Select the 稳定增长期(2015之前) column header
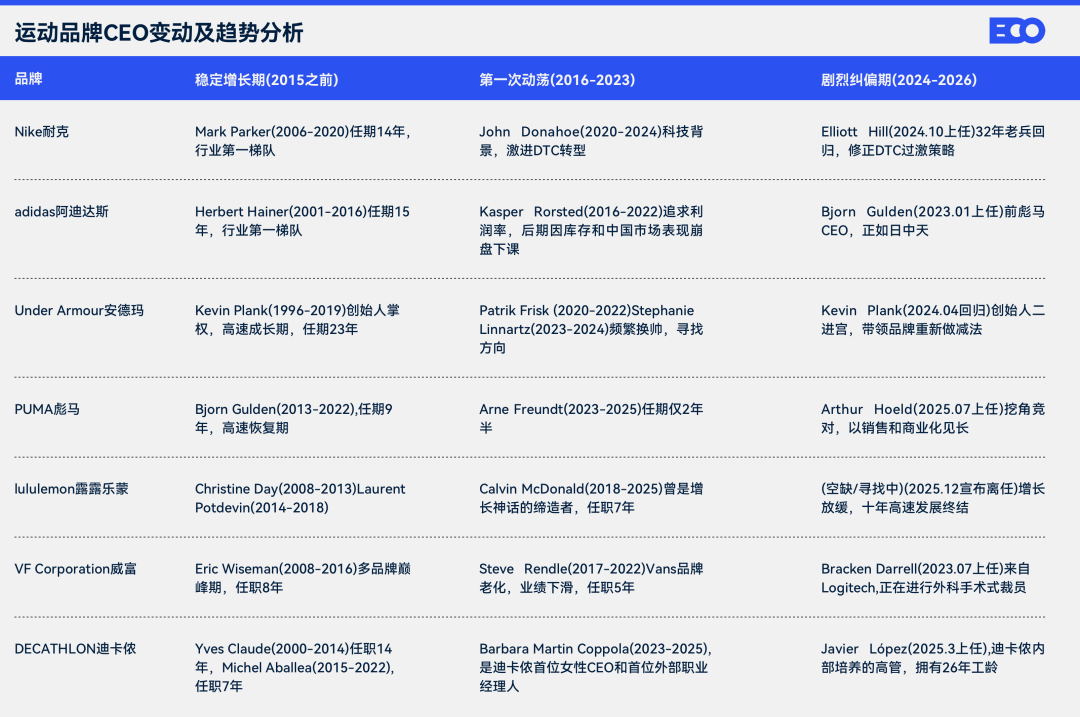The width and height of the screenshot is (1080, 717). pos(267,80)
